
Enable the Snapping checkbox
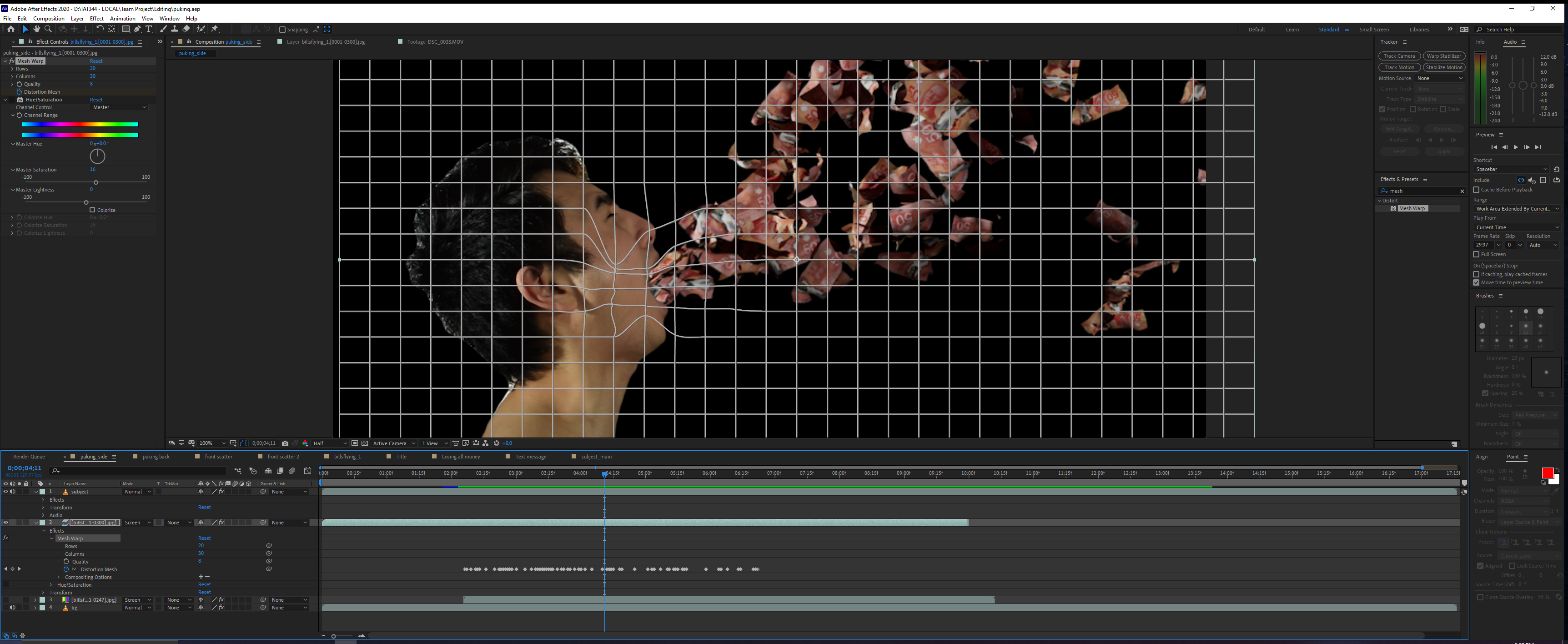[282, 30]
